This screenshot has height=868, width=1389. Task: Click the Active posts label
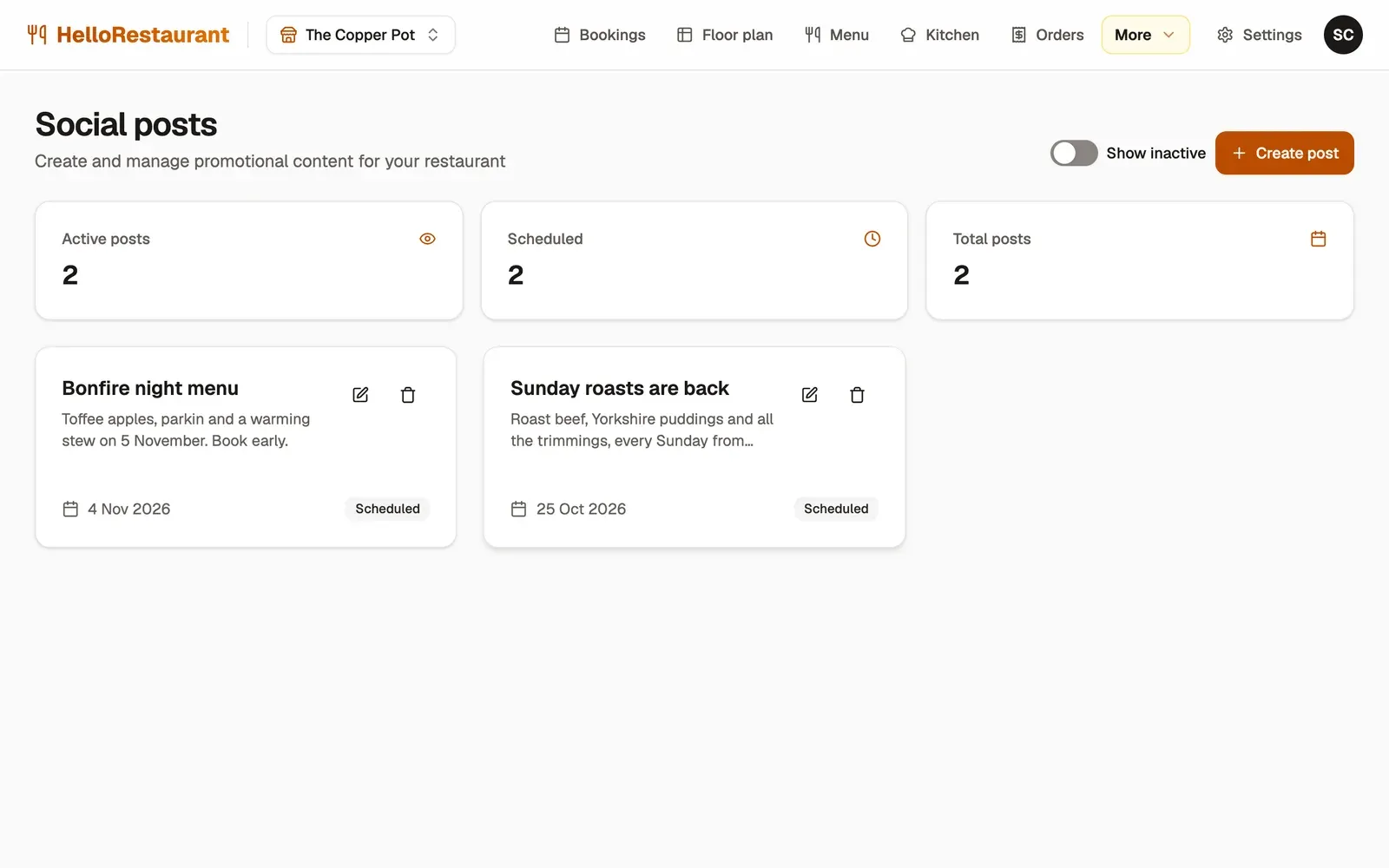[106, 239]
